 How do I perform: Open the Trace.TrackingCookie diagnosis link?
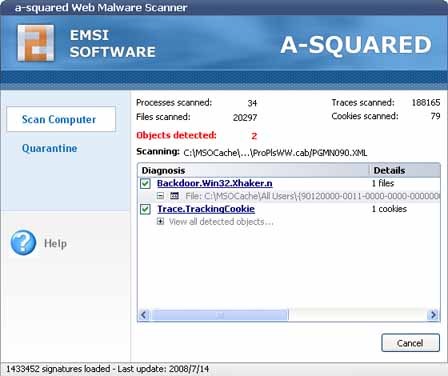[x=206, y=209]
